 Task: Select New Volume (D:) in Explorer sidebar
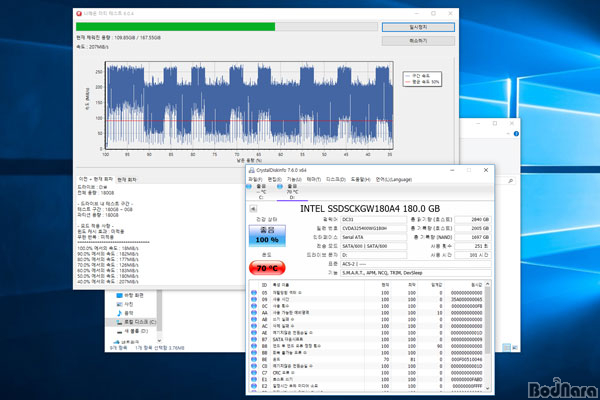tap(132, 331)
